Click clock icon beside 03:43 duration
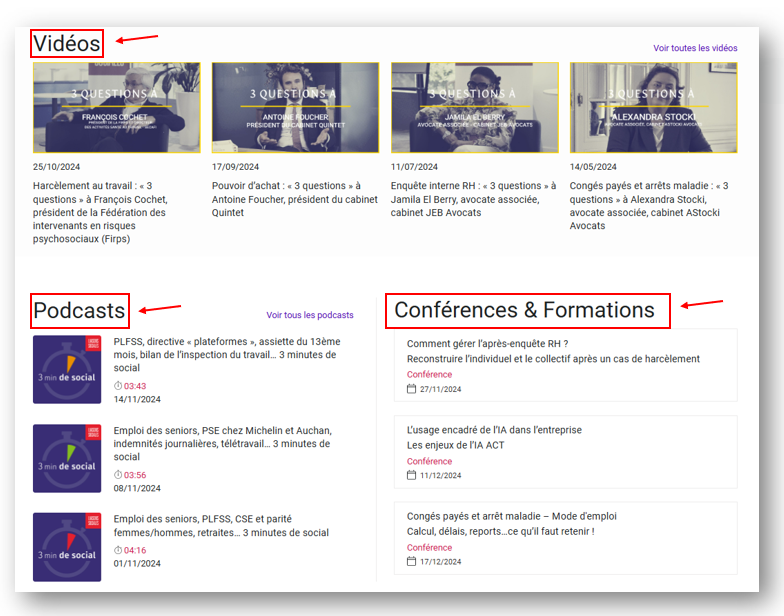The height and width of the screenshot is (616, 784). tap(118, 386)
